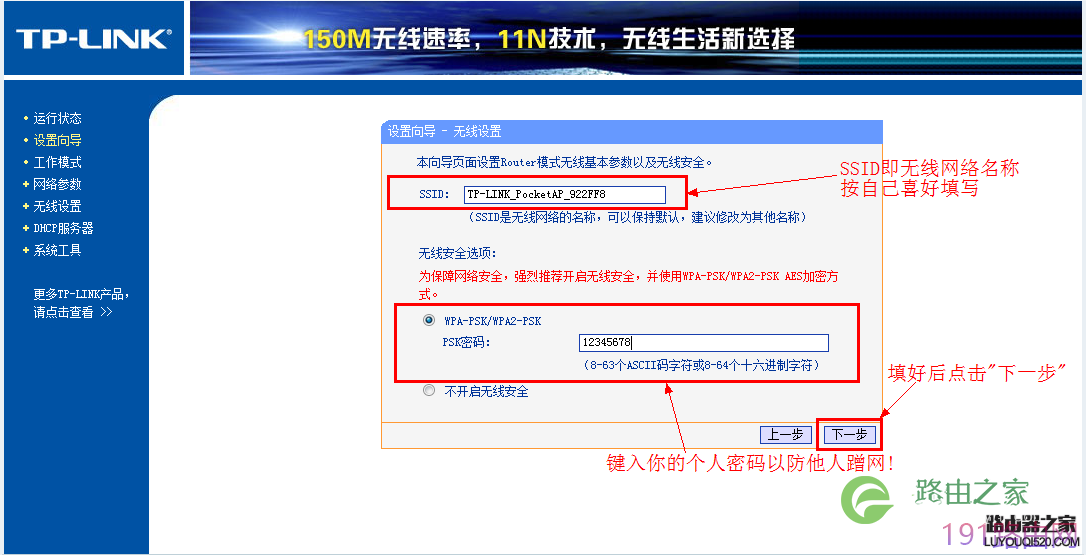
Task: Click the 8-63个ASCII码字符 hint text
Action: click(702, 364)
